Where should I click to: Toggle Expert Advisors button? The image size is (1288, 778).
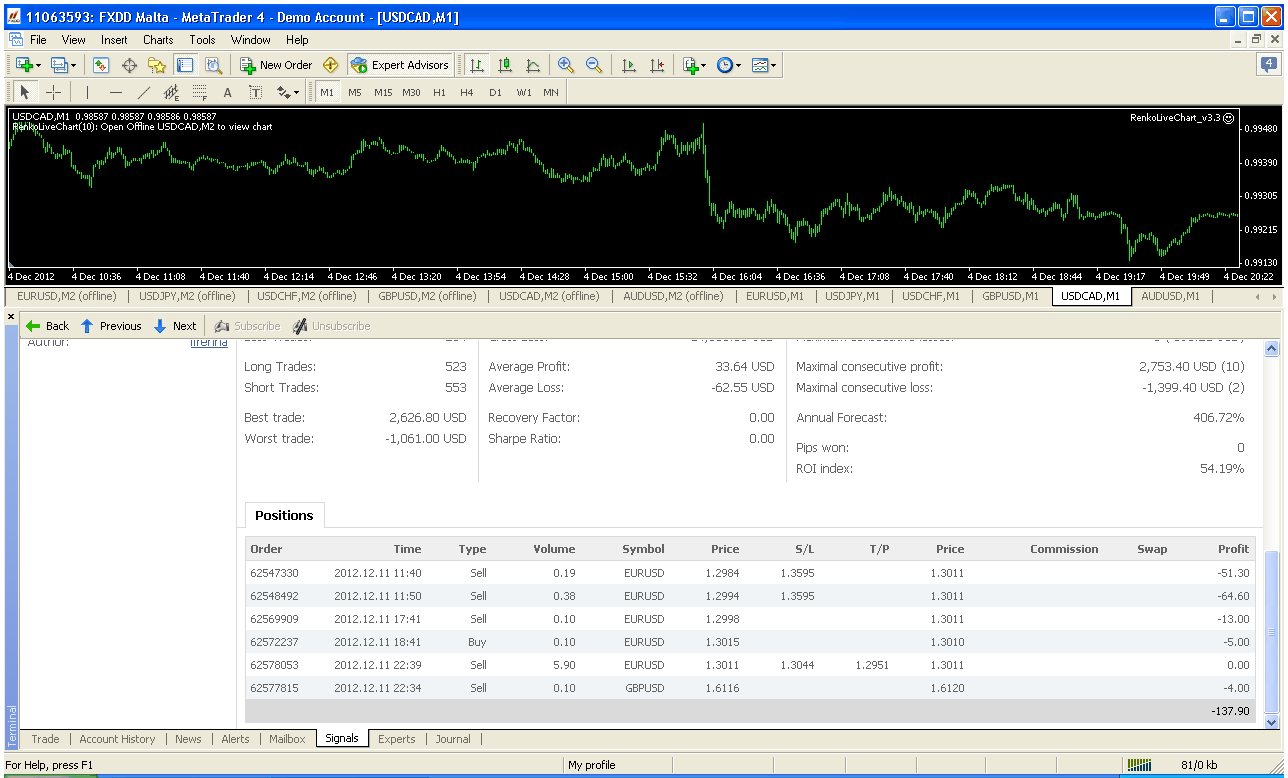click(x=400, y=65)
